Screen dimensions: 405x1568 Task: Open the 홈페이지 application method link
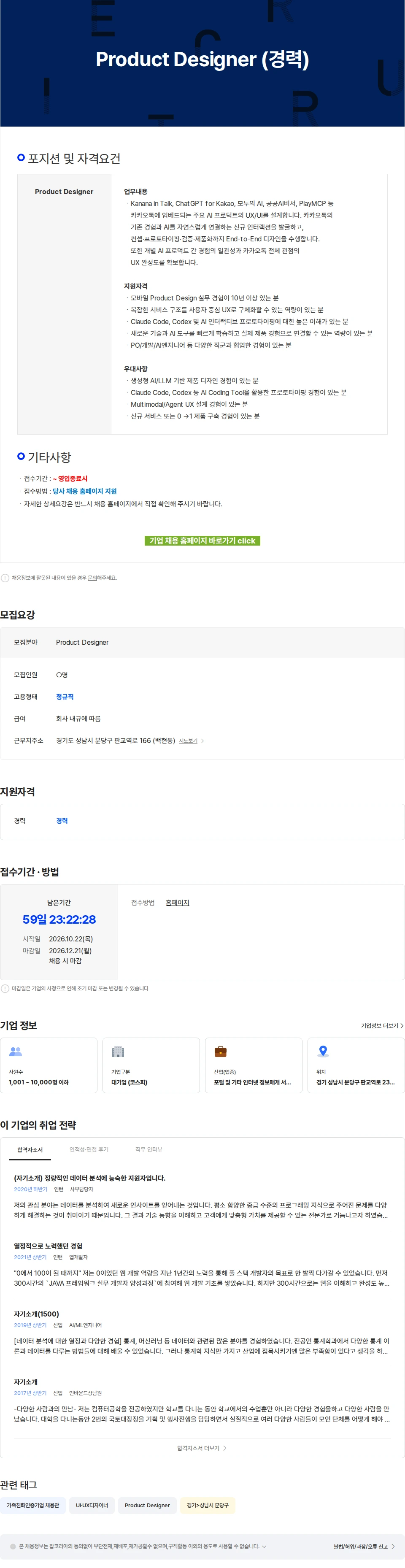(177, 902)
